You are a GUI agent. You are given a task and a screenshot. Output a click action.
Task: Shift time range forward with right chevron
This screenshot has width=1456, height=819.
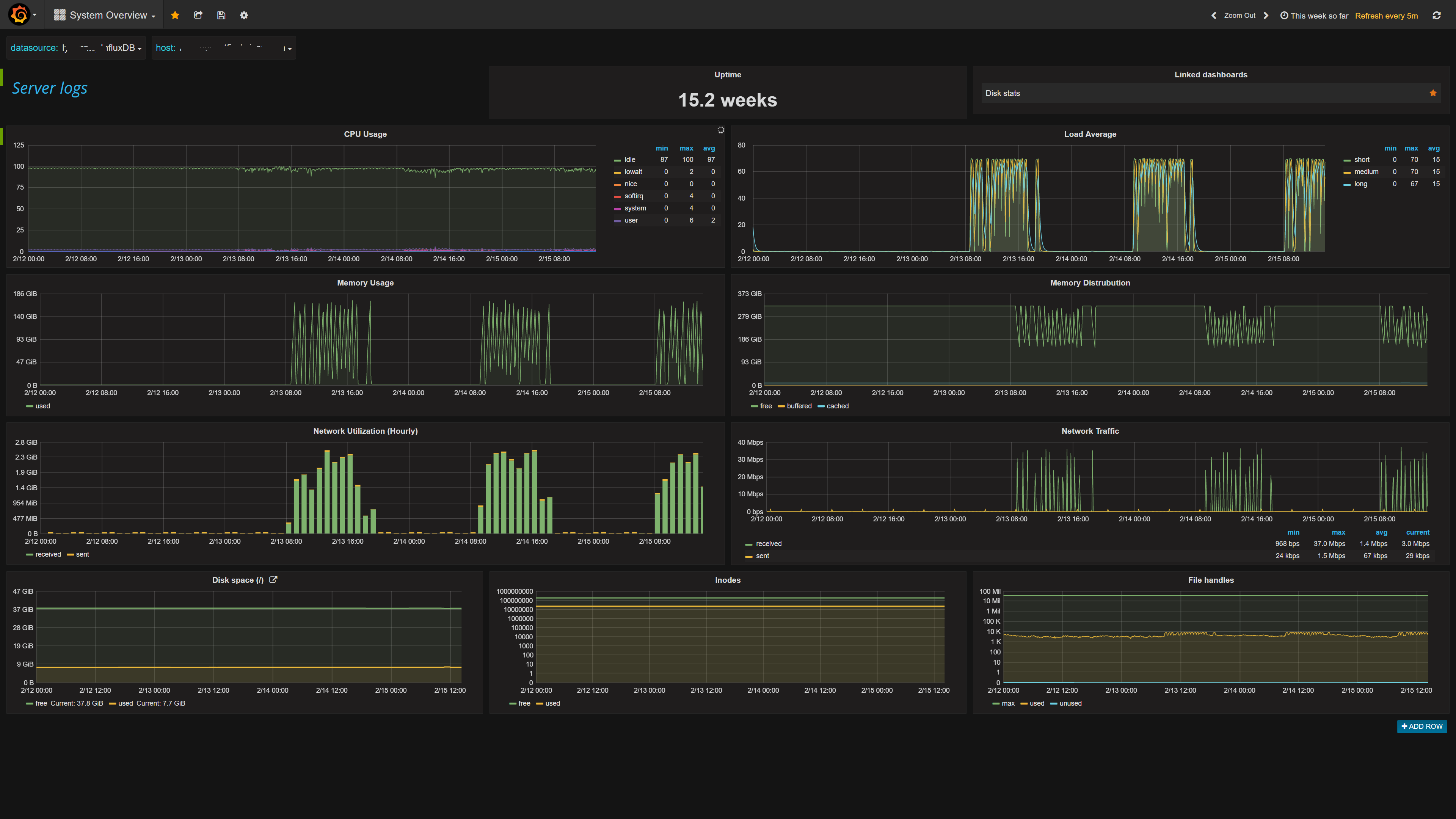tap(1266, 15)
